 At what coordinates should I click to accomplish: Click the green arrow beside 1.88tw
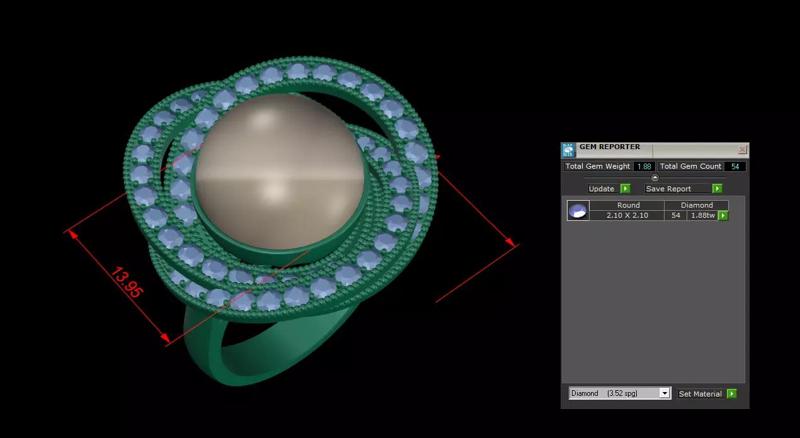click(722, 216)
